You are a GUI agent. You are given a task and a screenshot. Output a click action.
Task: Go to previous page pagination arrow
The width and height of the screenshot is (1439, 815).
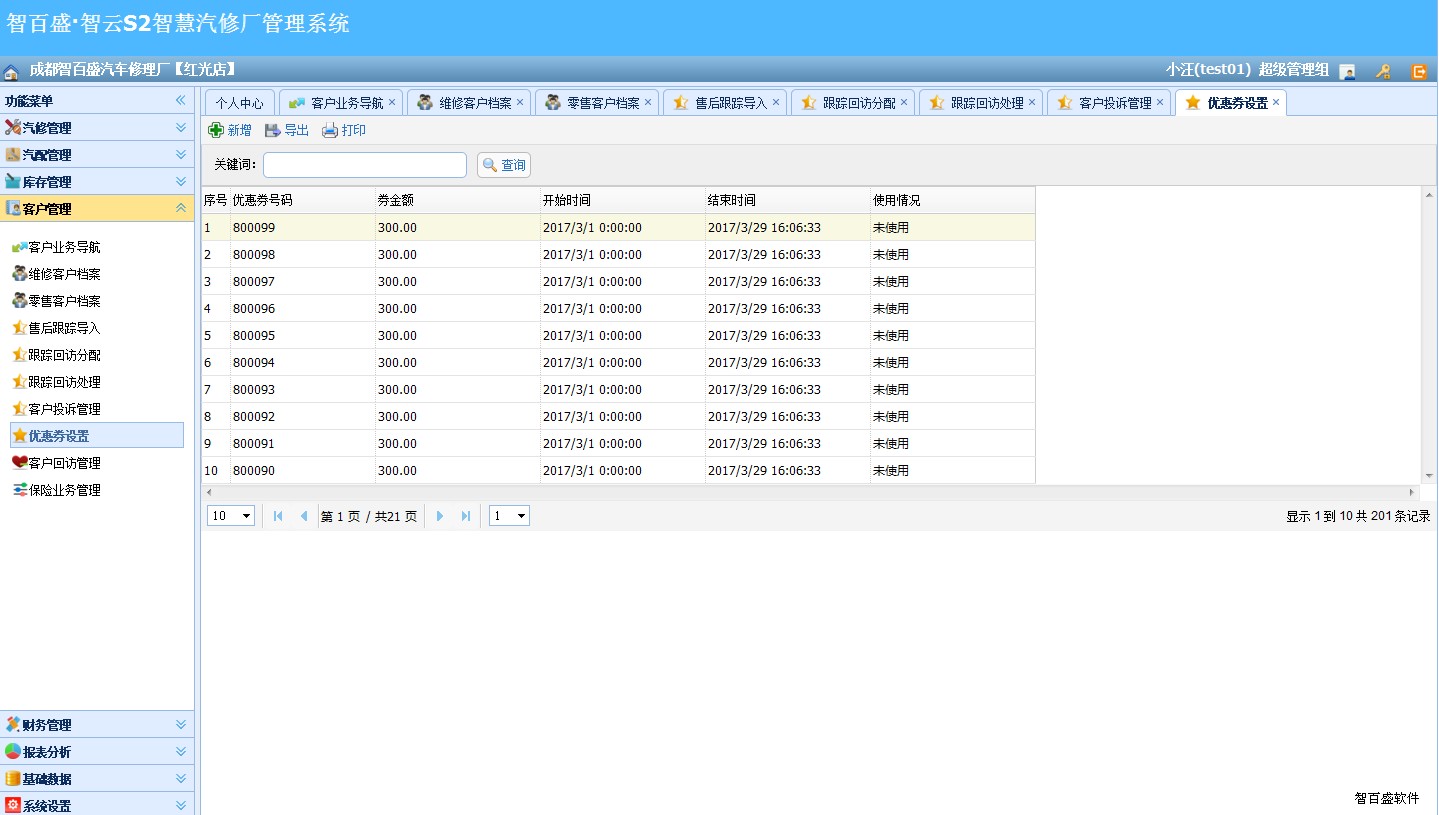pyautogui.click(x=304, y=516)
